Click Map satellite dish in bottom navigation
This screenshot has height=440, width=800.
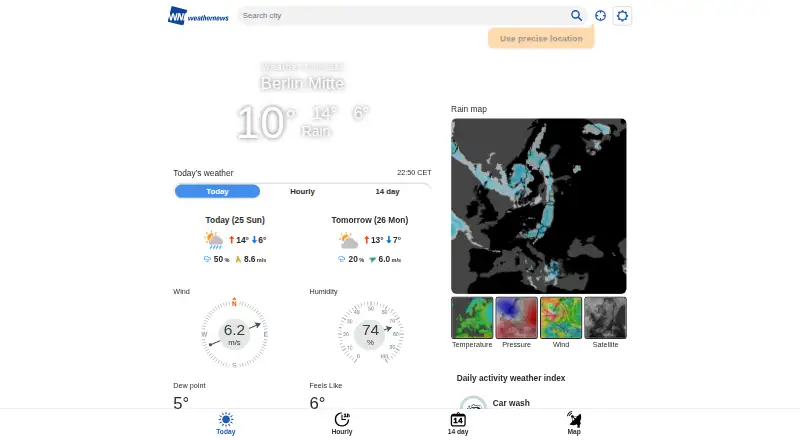[574, 424]
